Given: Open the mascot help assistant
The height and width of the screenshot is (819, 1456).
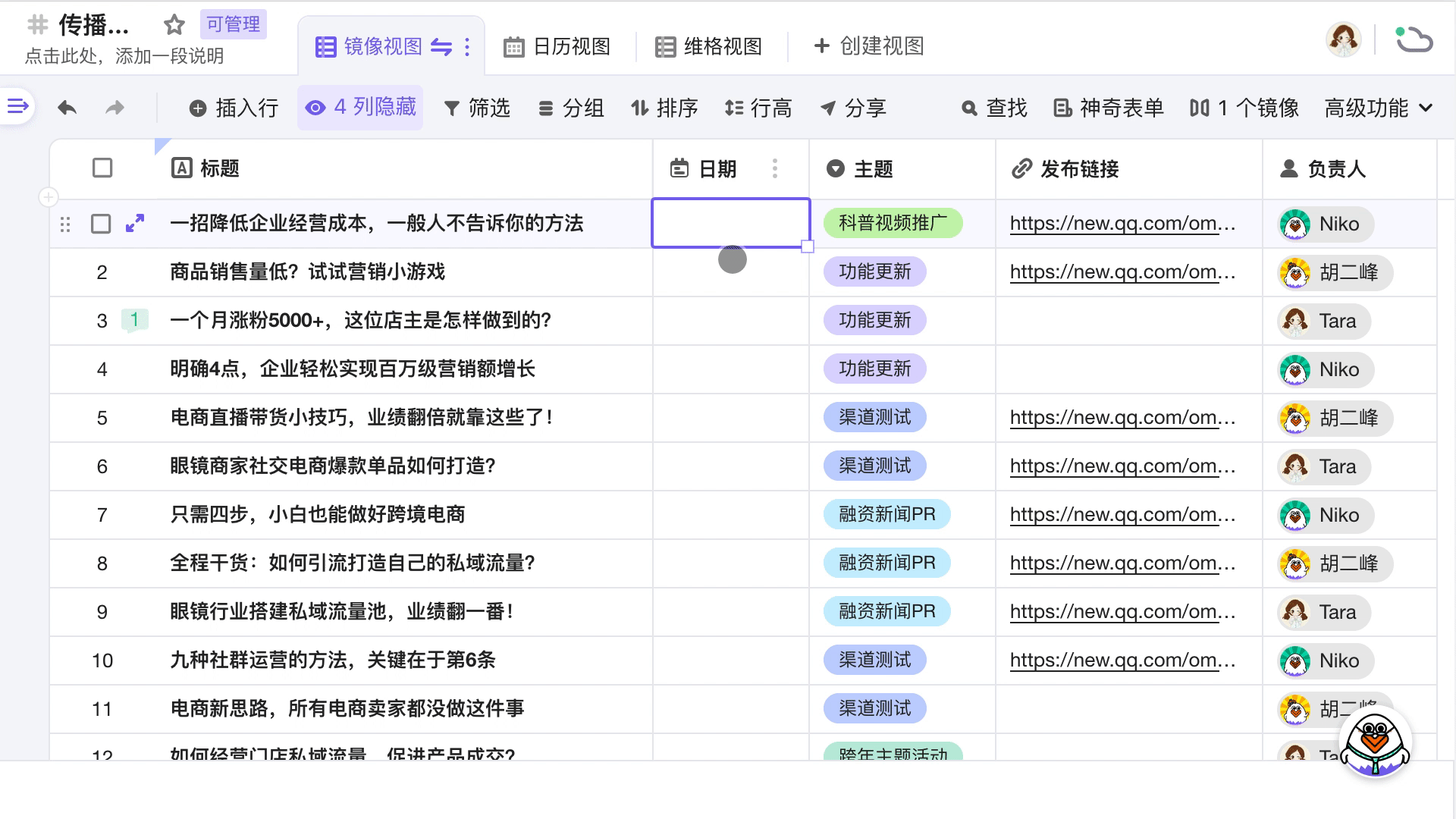Looking at the screenshot, I should [x=1375, y=742].
